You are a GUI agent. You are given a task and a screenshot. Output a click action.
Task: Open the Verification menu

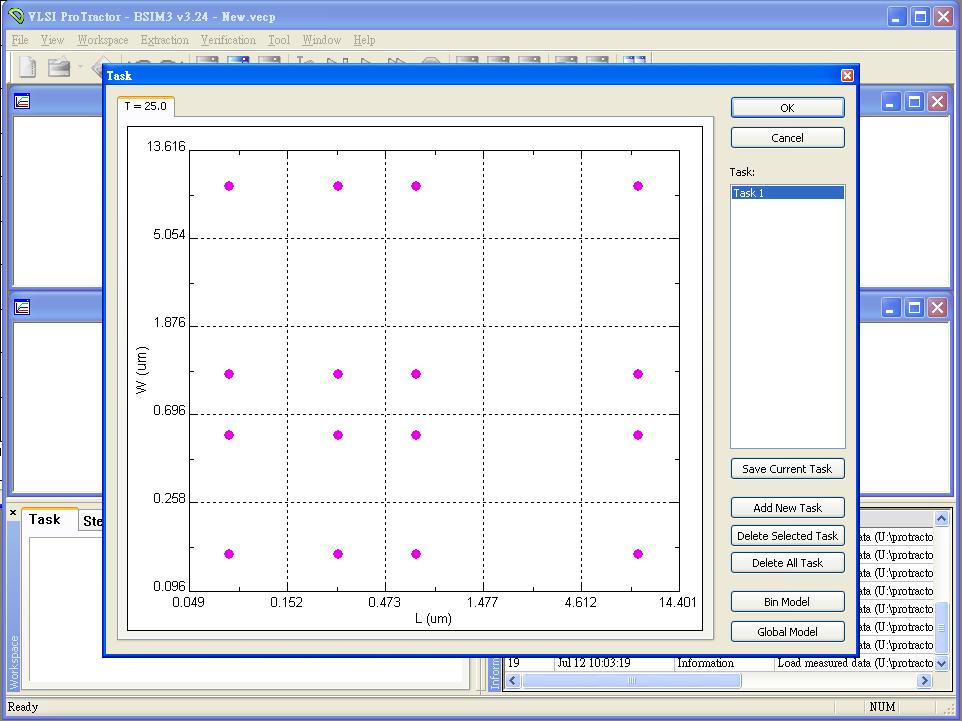pyautogui.click(x=228, y=40)
